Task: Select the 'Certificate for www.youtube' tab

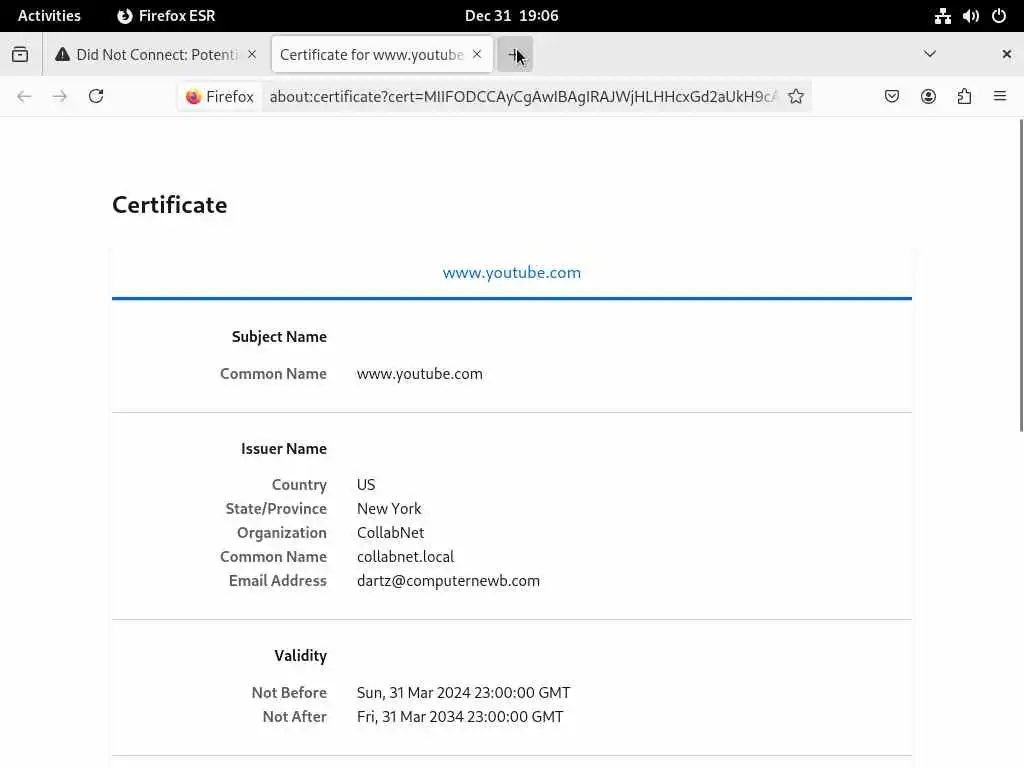Action: pos(382,54)
